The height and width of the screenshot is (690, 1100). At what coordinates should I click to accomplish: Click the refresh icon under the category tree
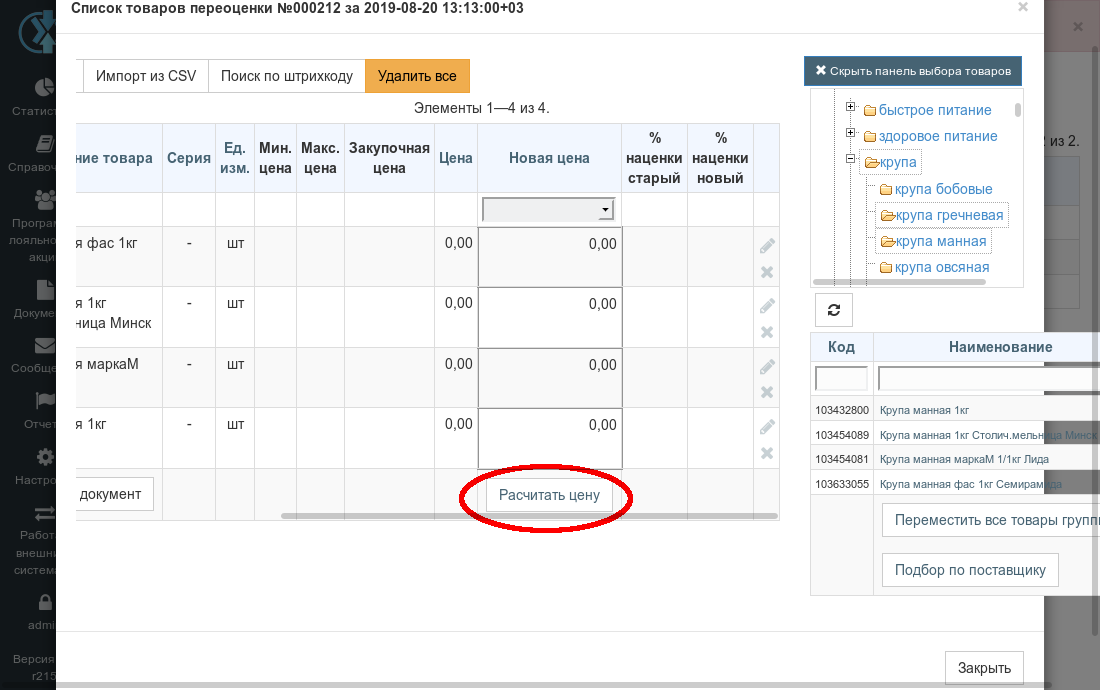click(x=833, y=310)
